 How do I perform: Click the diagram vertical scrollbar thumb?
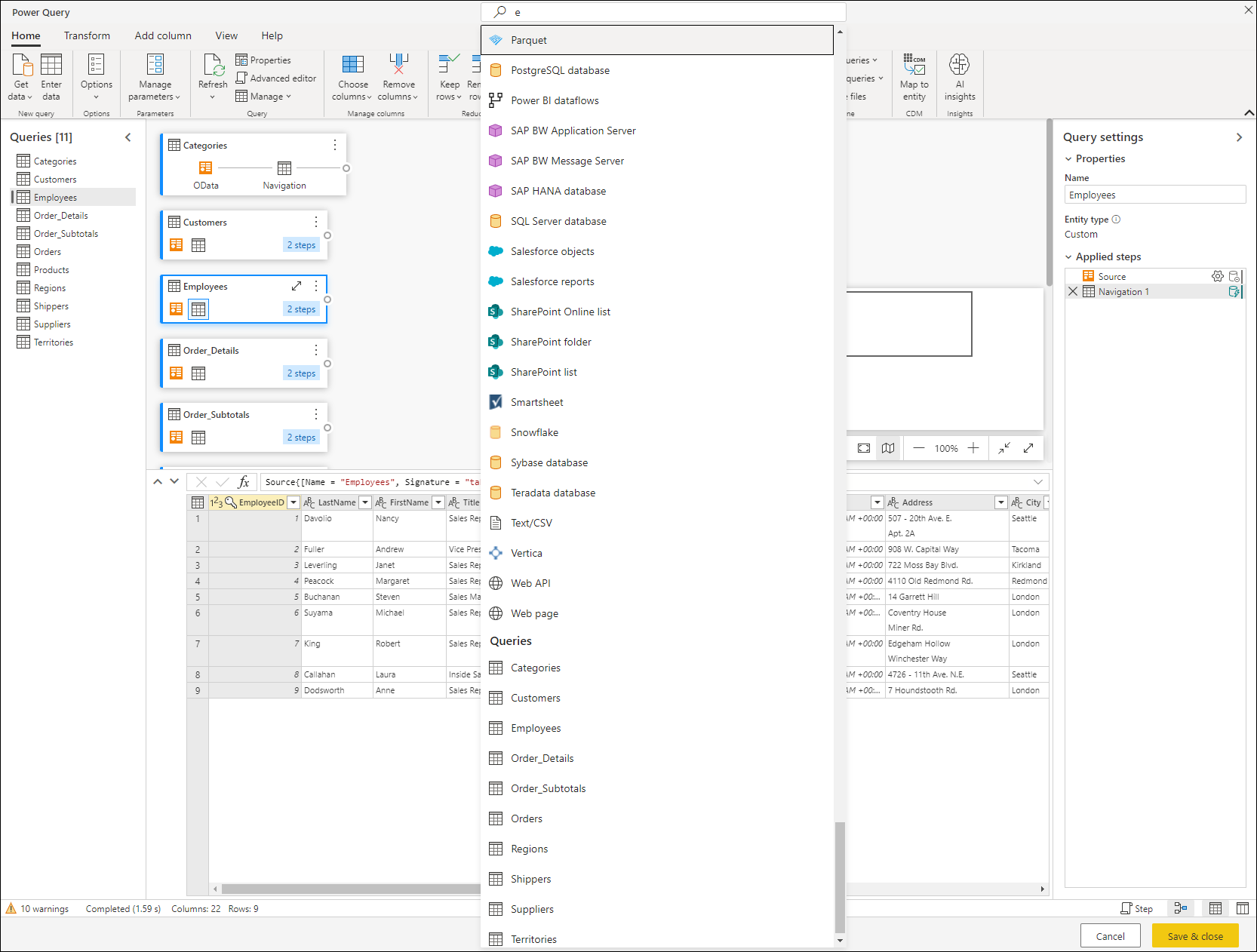coord(1049,202)
